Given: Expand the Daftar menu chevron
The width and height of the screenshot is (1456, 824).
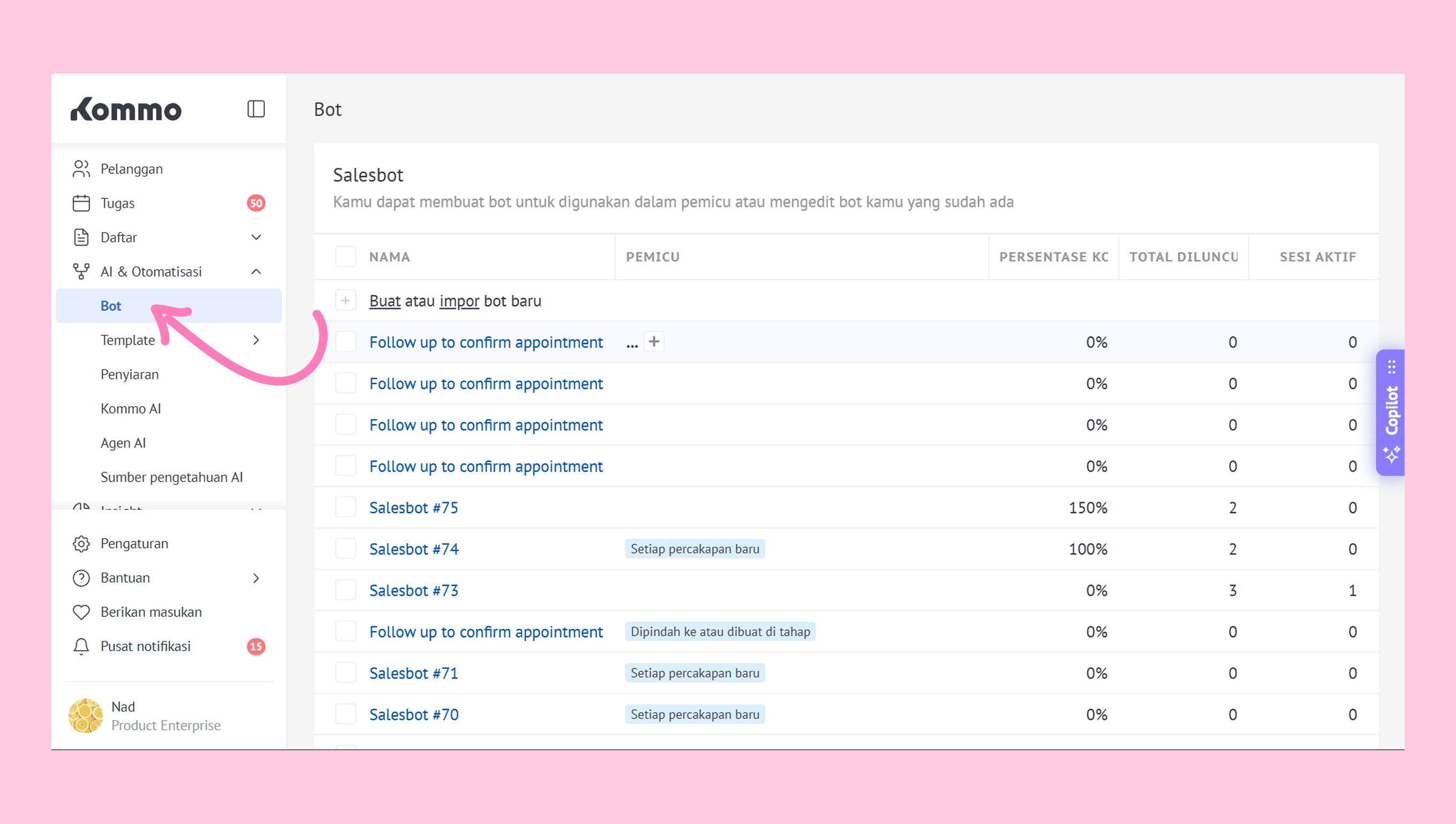Looking at the screenshot, I should (x=256, y=237).
